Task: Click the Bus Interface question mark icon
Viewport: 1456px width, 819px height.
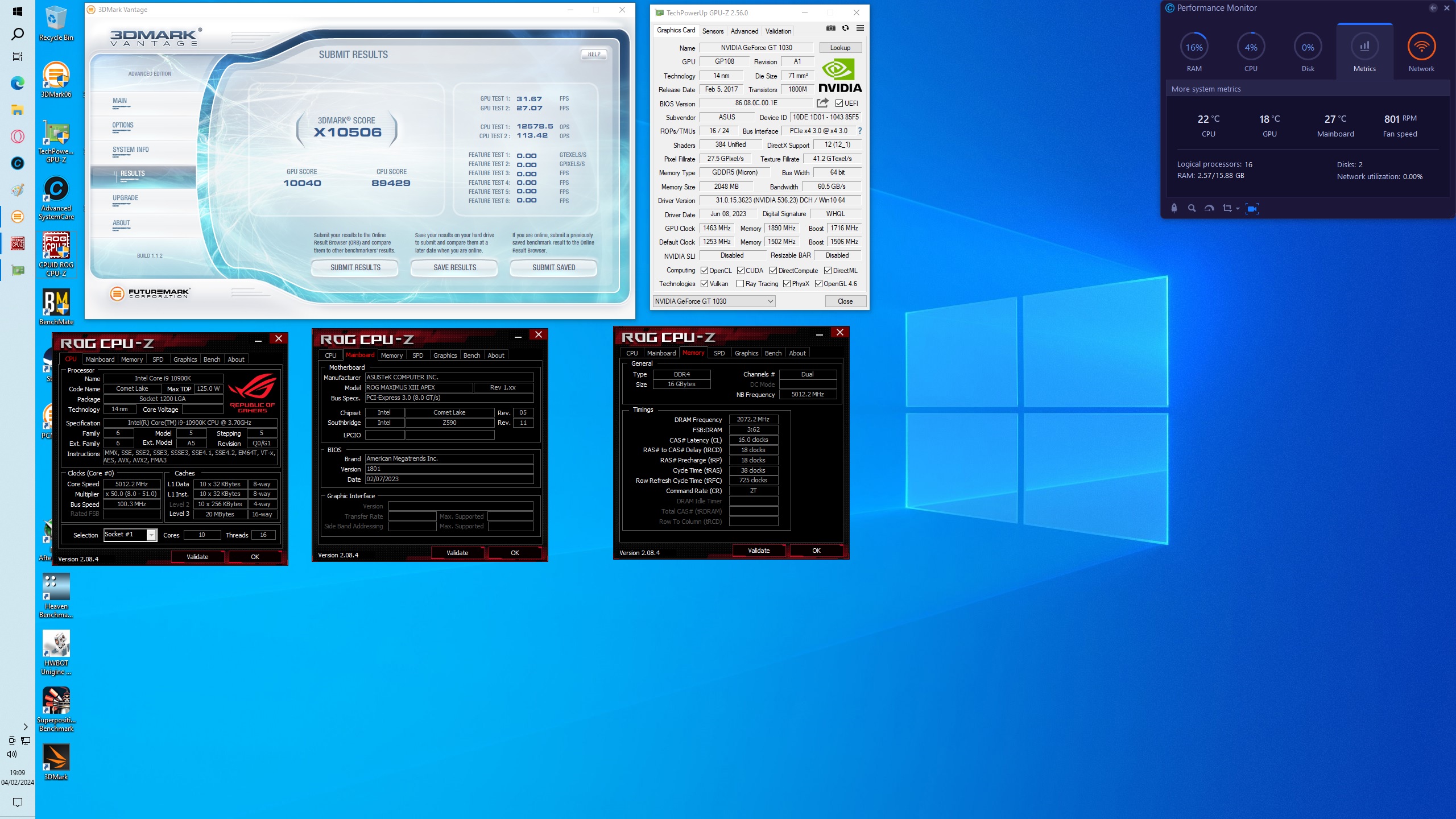Action: pos(859,131)
